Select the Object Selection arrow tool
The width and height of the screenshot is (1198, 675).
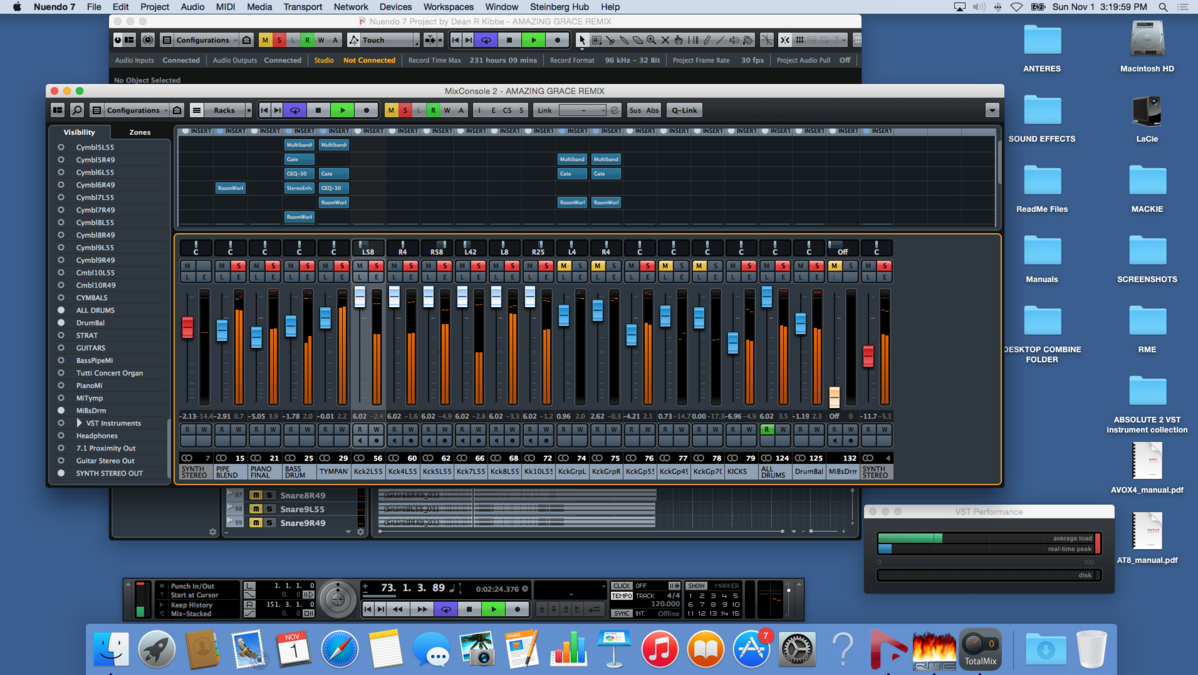click(x=581, y=40)
